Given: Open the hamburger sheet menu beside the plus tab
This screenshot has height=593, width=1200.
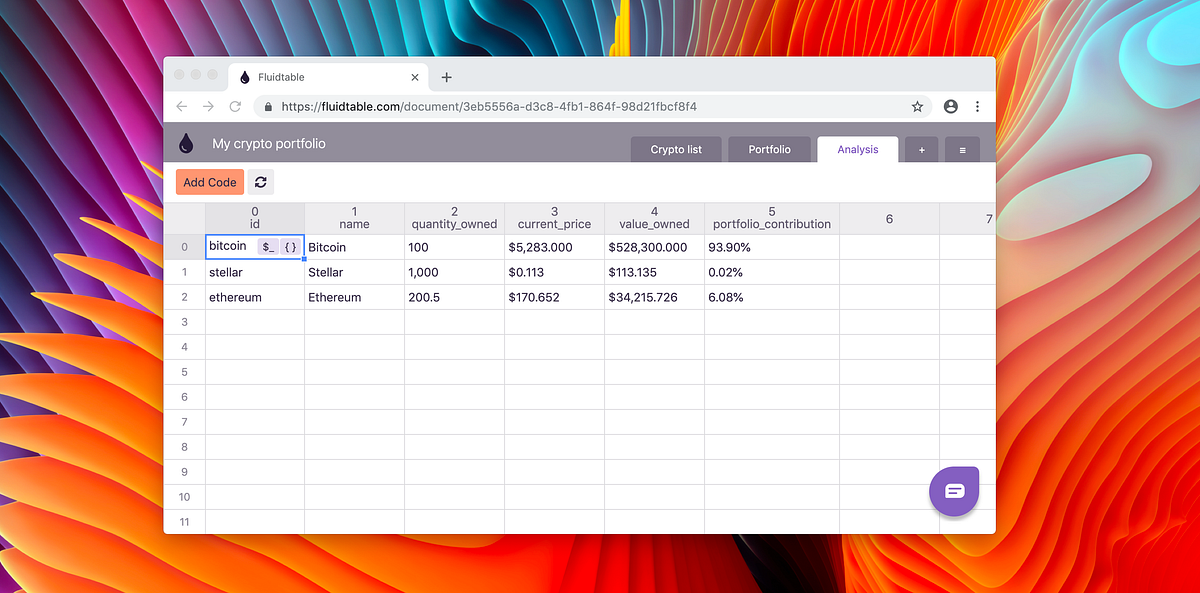Looking at the screenshot, I should (x=962, y=149).
